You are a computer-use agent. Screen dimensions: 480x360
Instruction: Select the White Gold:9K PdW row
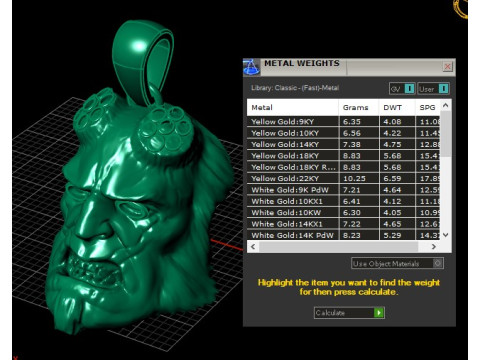point(344,190)
